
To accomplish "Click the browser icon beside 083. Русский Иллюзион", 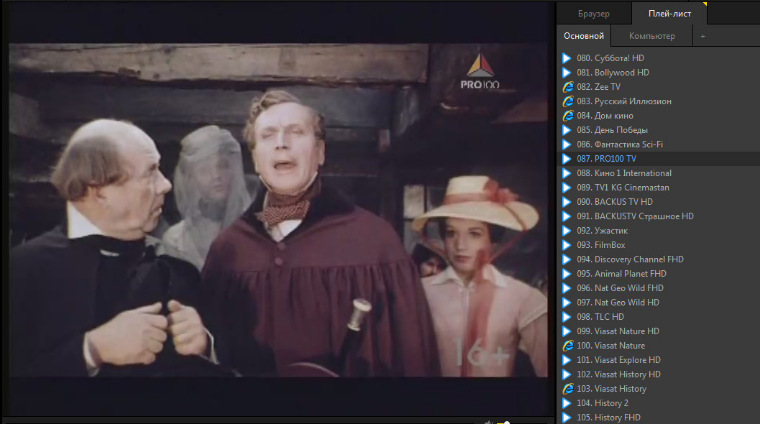I will click(568, 101).
